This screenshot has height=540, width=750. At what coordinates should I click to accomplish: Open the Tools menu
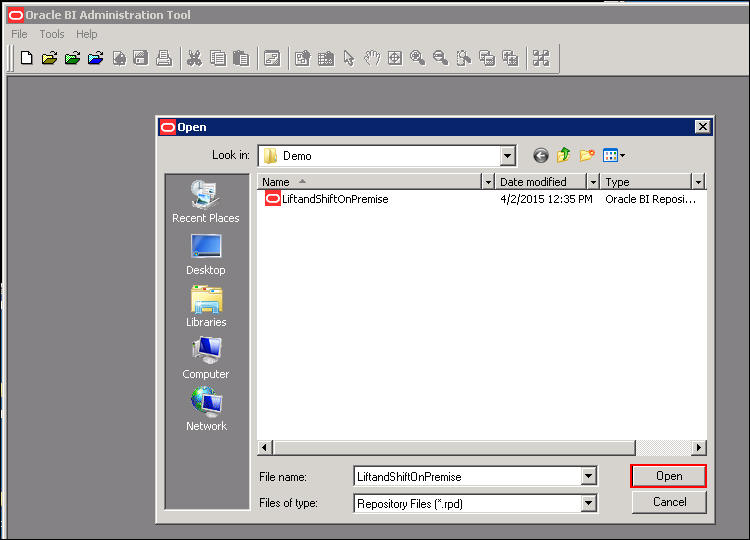(x=52, y=34)
